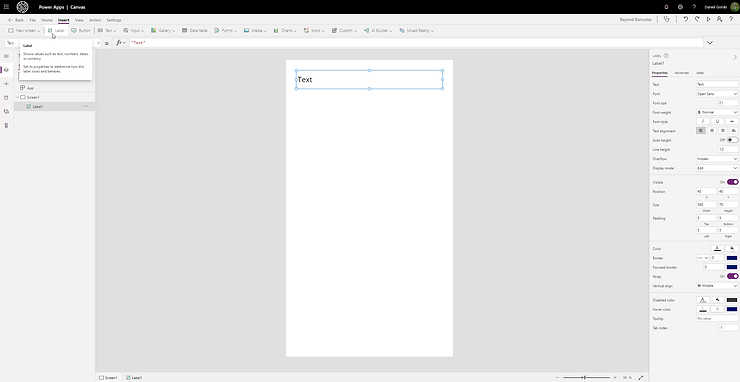
Task: Open the settings gear in header
Action: [x=680, y=7]
